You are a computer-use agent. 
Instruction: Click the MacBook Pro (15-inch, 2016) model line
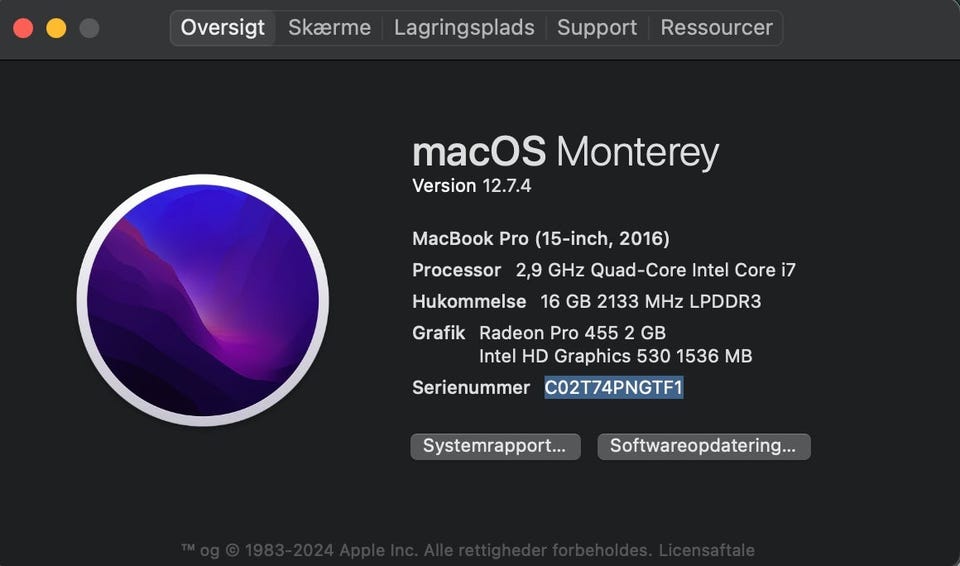541,239
